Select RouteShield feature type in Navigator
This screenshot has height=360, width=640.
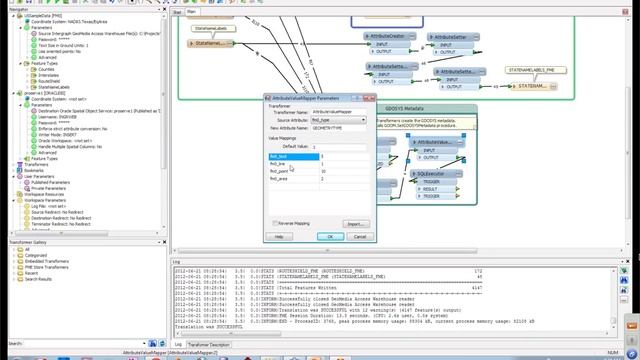pos(49,81)
